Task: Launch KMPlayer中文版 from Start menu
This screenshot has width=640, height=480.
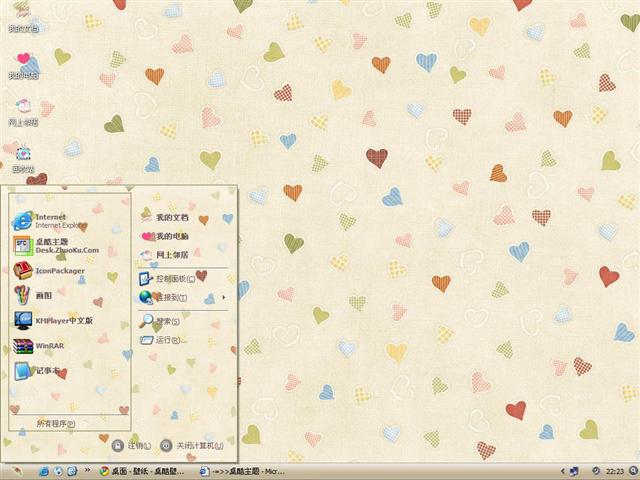Action: click(53, 320)
